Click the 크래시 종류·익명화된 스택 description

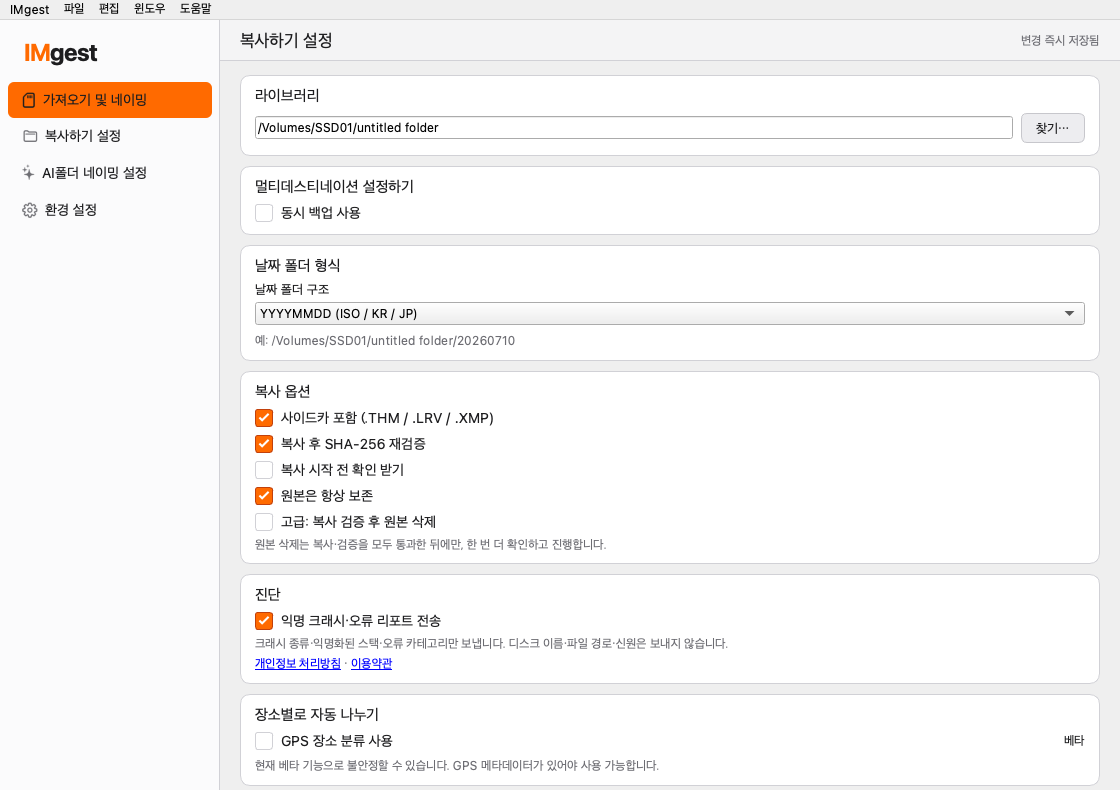[491, 644]
